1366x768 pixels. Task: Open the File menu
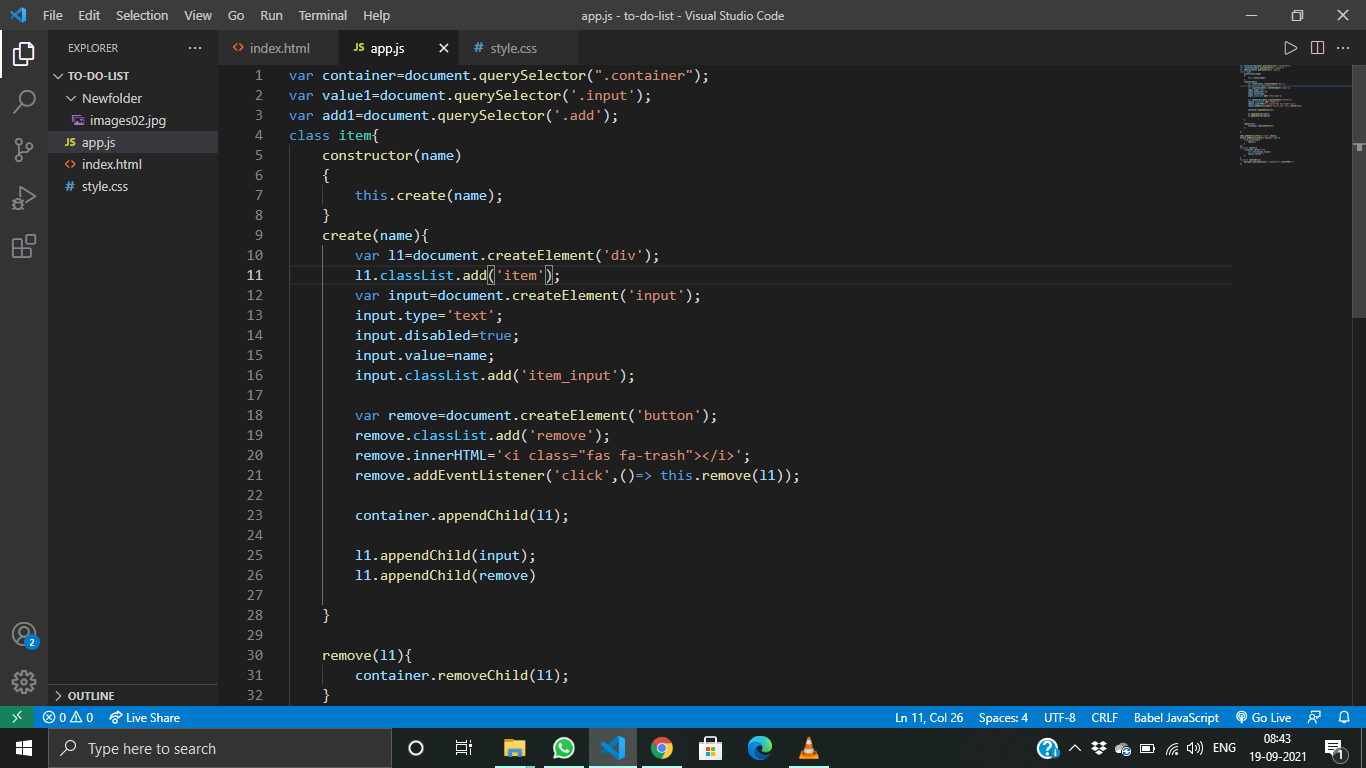click(53, 15)
